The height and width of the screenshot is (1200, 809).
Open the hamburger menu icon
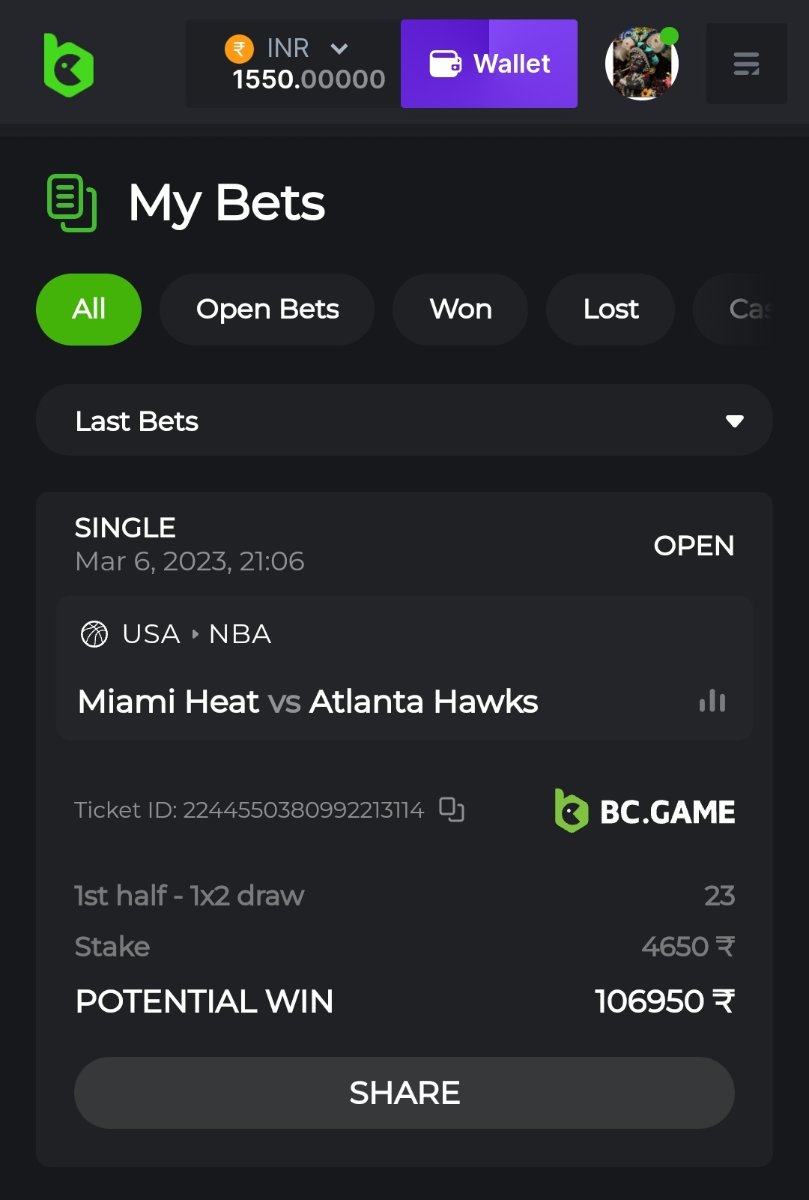(746, 65)
